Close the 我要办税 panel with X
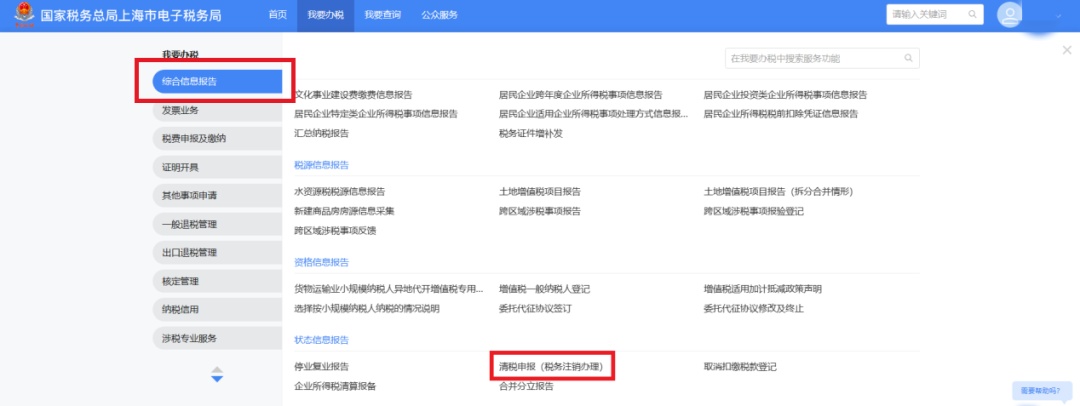Viewport: 1080px width, 406px height. pyautogui.click(x=1066, y=50)
